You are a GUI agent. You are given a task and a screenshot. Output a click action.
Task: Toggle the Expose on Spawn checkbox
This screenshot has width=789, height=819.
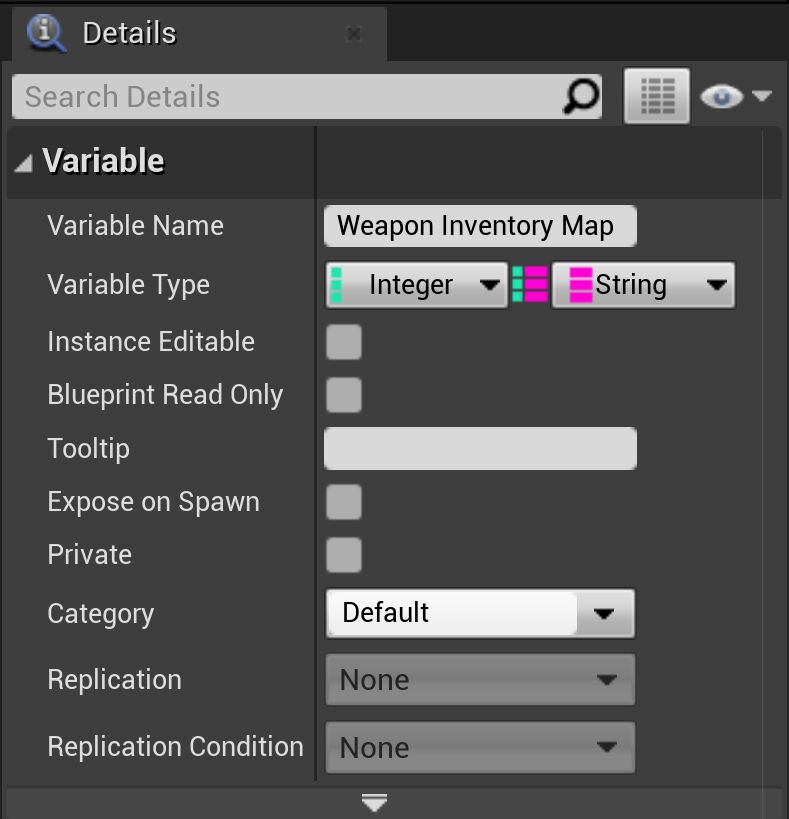[x=344, y=502]
